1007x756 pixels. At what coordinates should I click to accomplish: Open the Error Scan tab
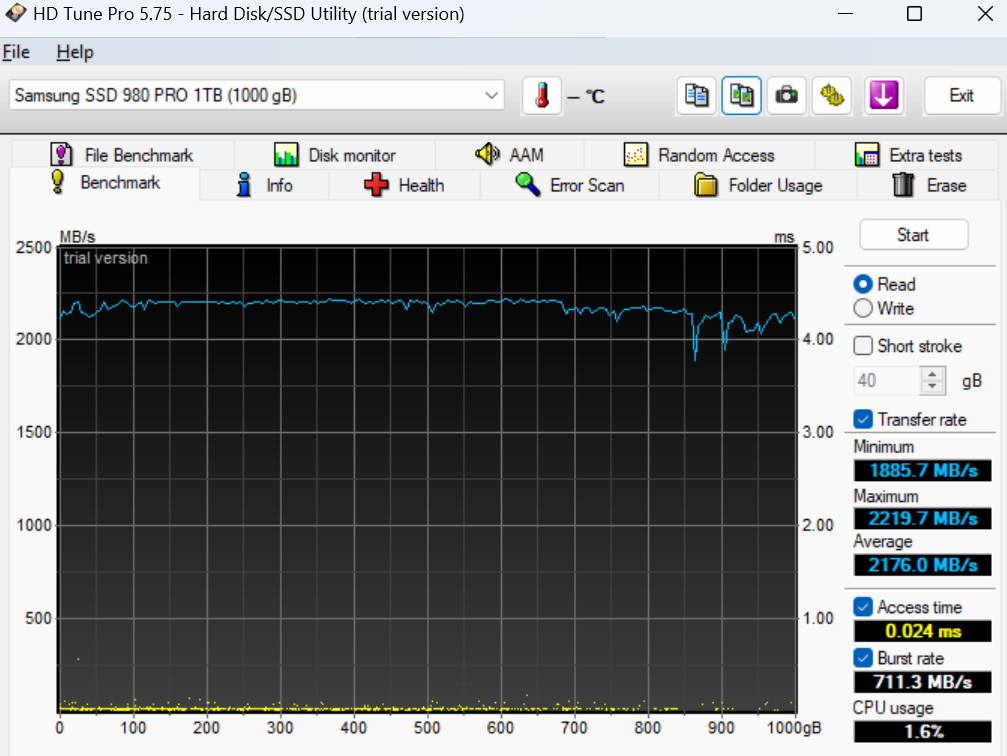(x=570, y=185)
